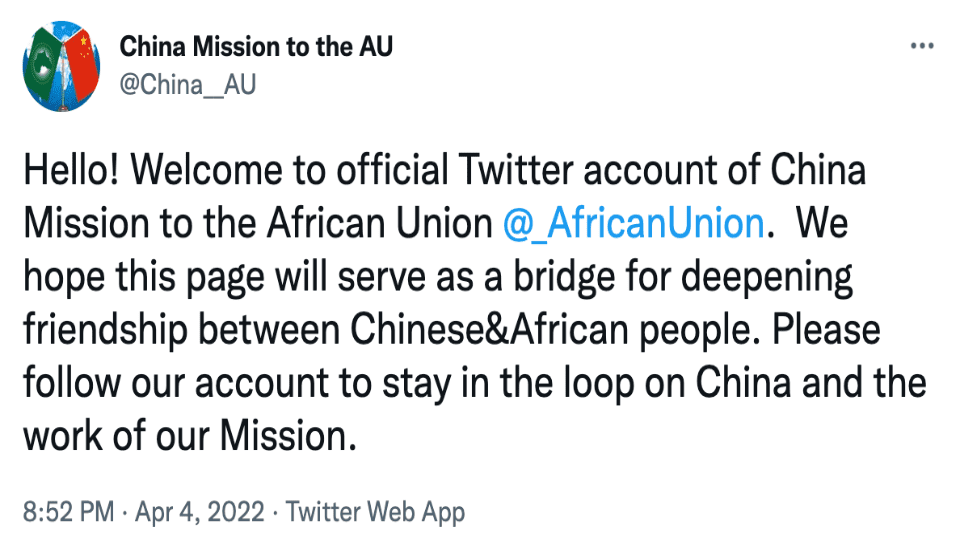The width and height of the screenshot is (960, 545).
Task: Click the phrase stay in the loop
Action: coord(508,384)
